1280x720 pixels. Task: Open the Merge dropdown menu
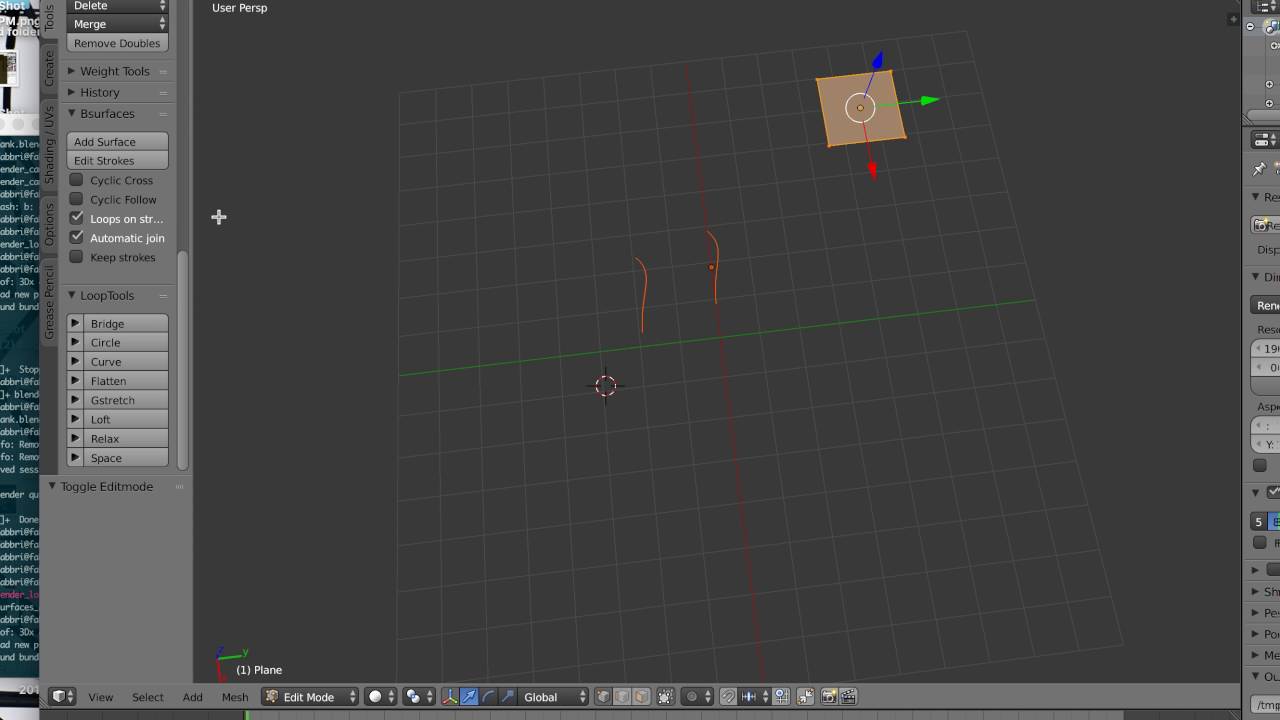[117, 24]
